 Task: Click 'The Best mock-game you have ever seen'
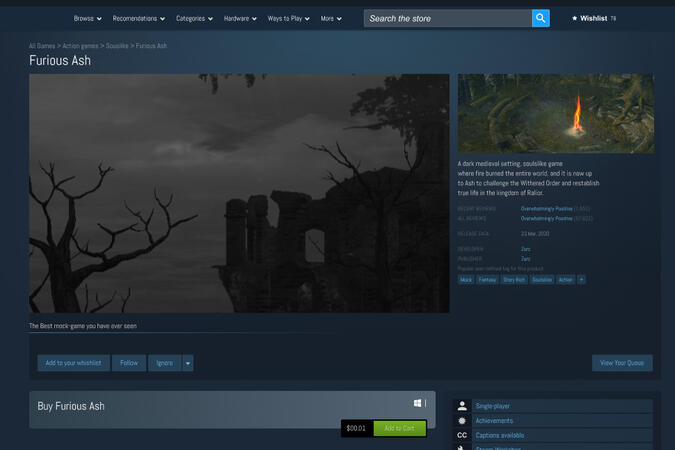[83, 326]
